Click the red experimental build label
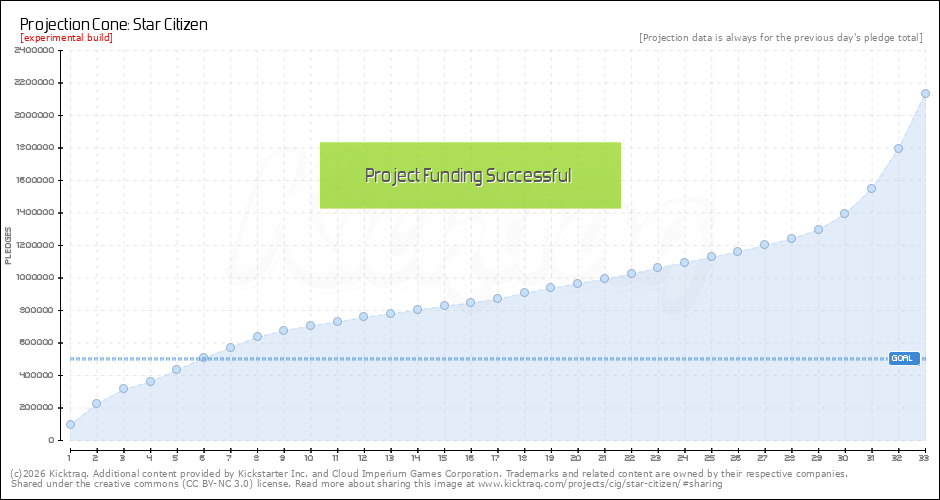This screenshot has width=940, height=500. 66,38
